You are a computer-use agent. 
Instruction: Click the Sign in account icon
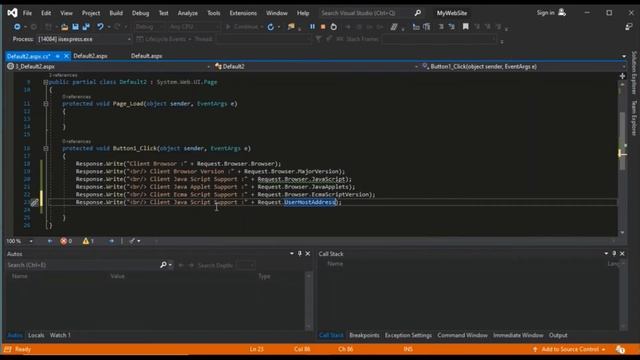pyautogui.click(x=562, y=13)
